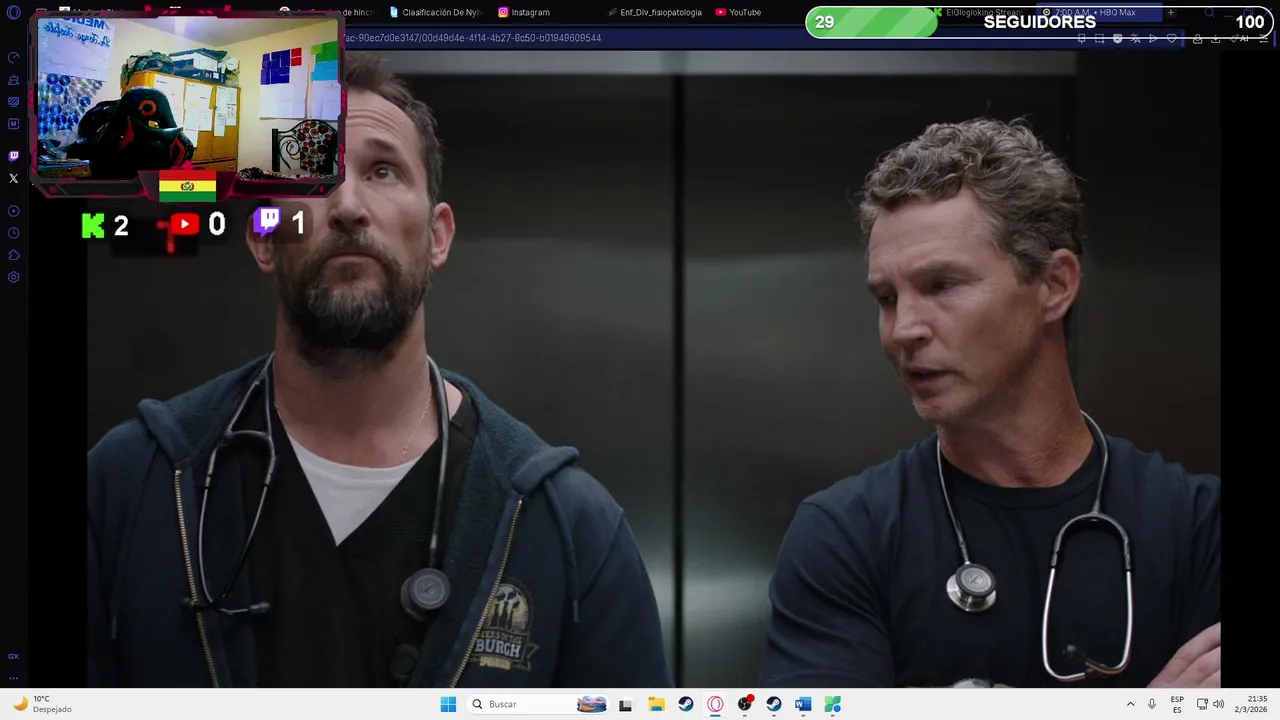The image size is (1280, 720).
Task: Switch to Enf_Div_fisiopatologia tab
Action: [x=654, y=12]
